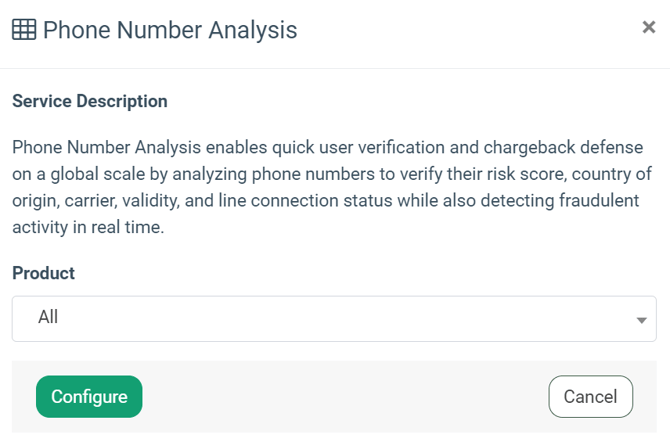The height and width of the screenshot is (442, 670).
Task: Click the Product field label
Action: click(43, 273)
